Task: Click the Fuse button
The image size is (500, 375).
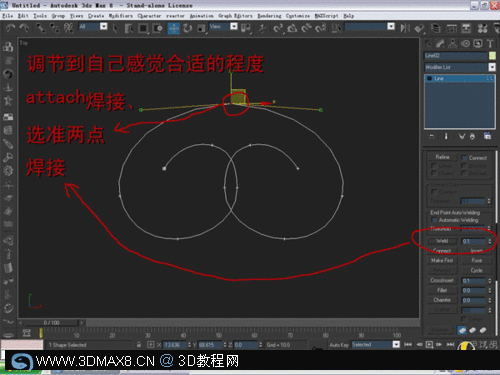Action: (476, 260)
